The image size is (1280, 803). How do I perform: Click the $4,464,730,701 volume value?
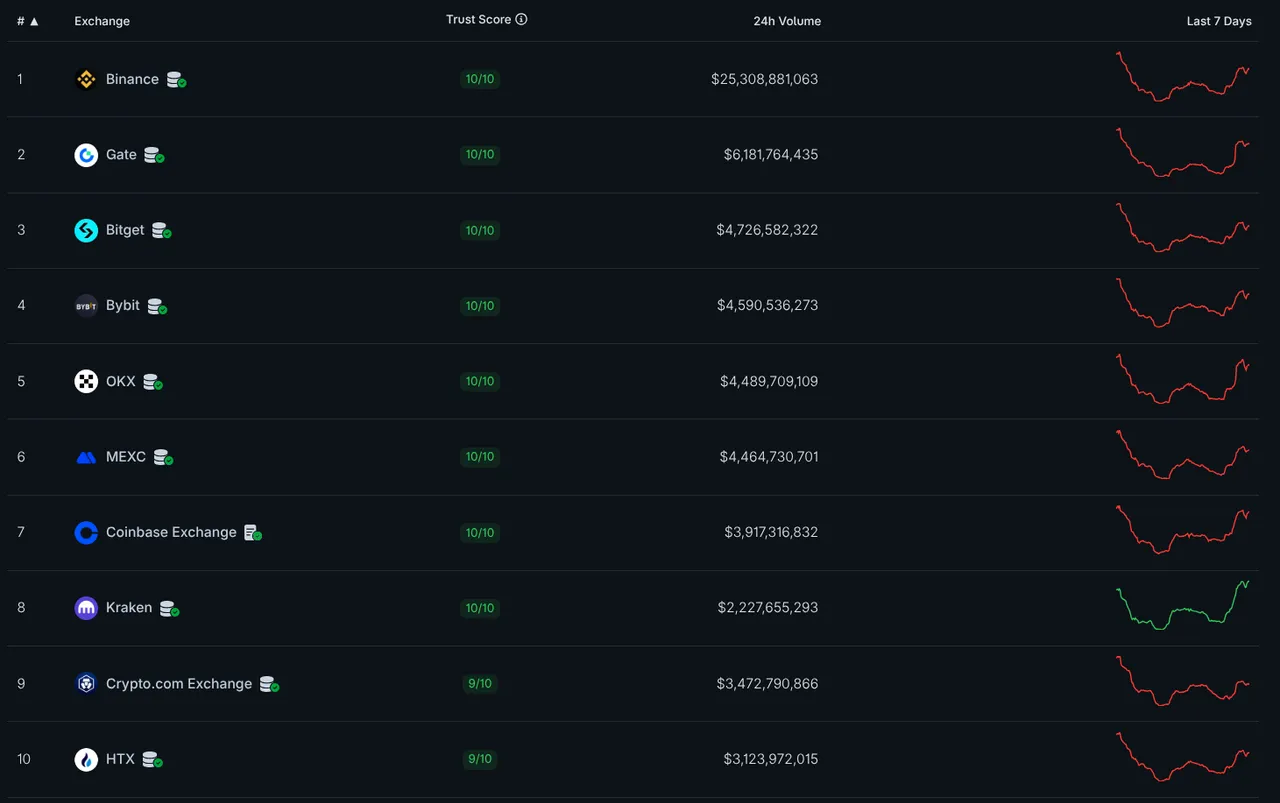tap(768, 457)
